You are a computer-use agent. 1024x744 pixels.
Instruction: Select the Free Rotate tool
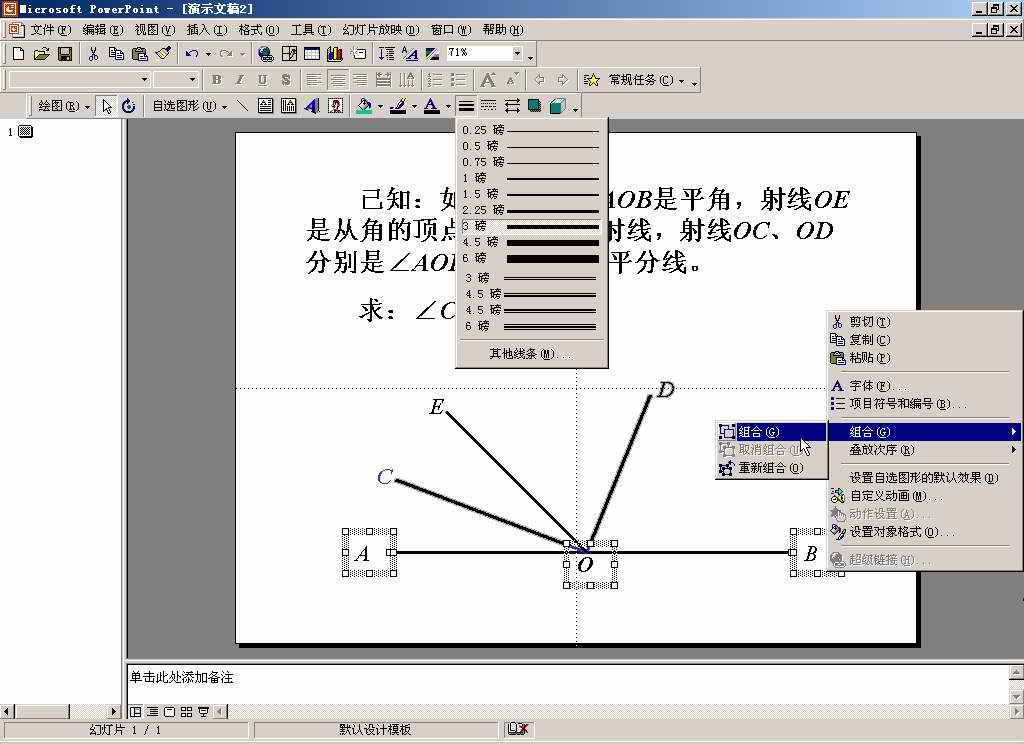128,106
